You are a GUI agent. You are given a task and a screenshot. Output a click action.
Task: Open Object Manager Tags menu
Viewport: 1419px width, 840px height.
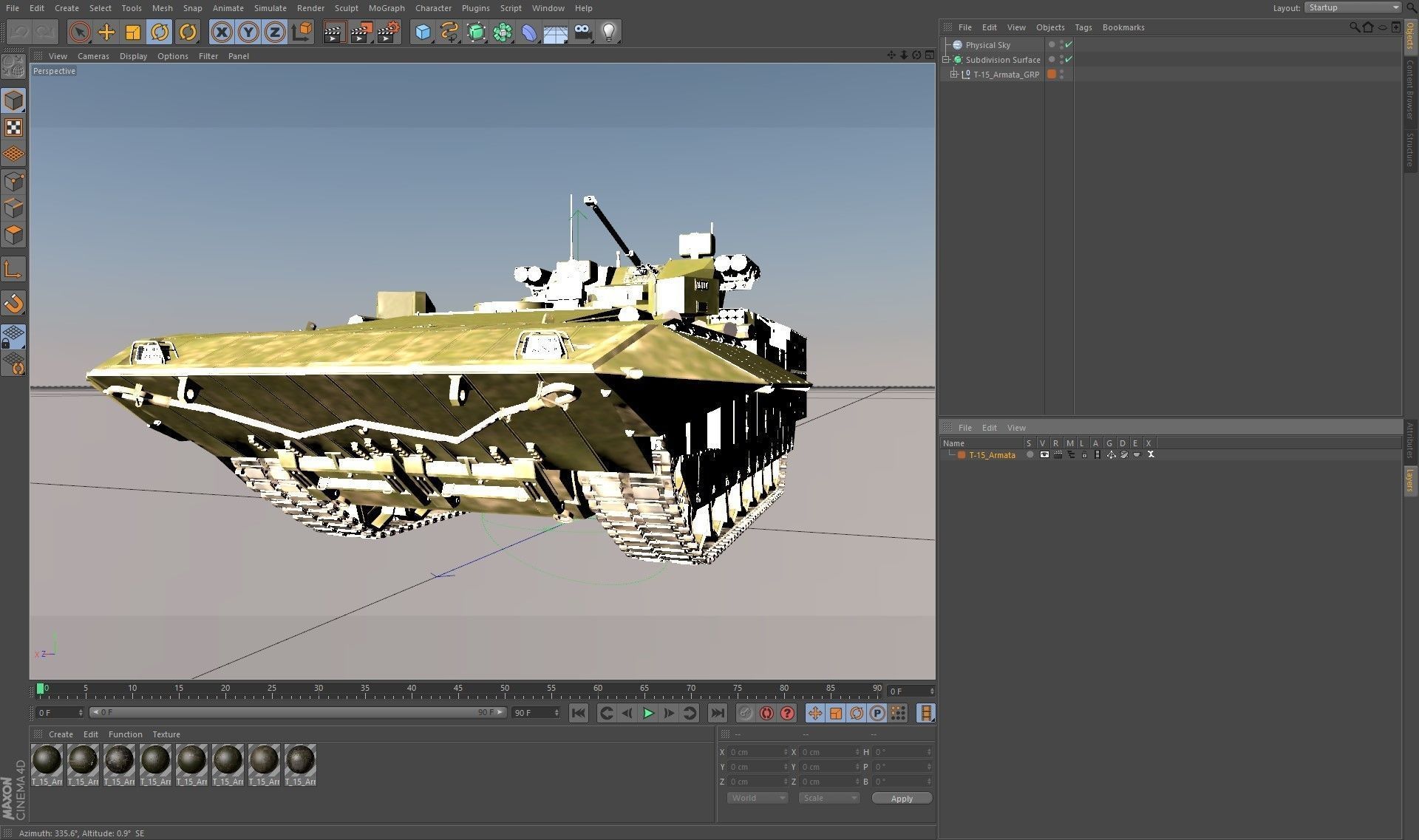tap(1083, 27)
